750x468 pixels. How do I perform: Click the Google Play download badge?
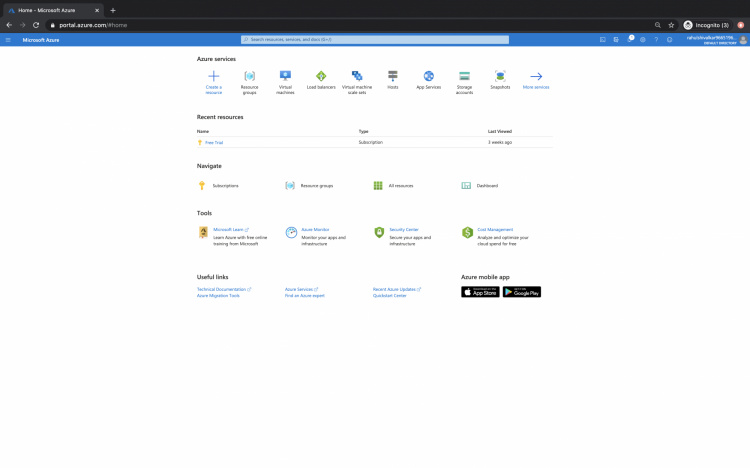(x=521, y=292)
